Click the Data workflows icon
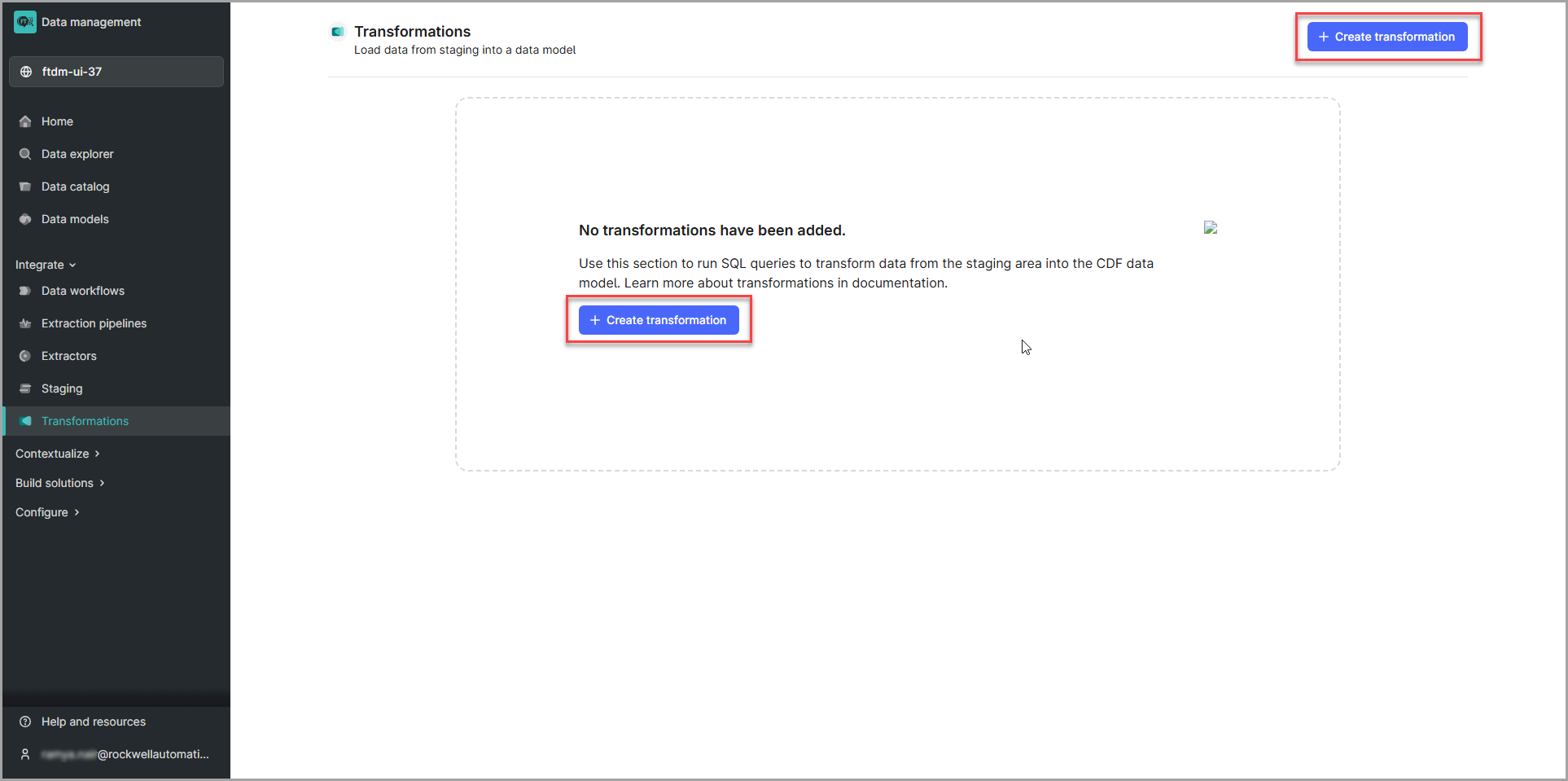Image resolution: width=1568 pixels, height=781 pixels. [25, 291]
